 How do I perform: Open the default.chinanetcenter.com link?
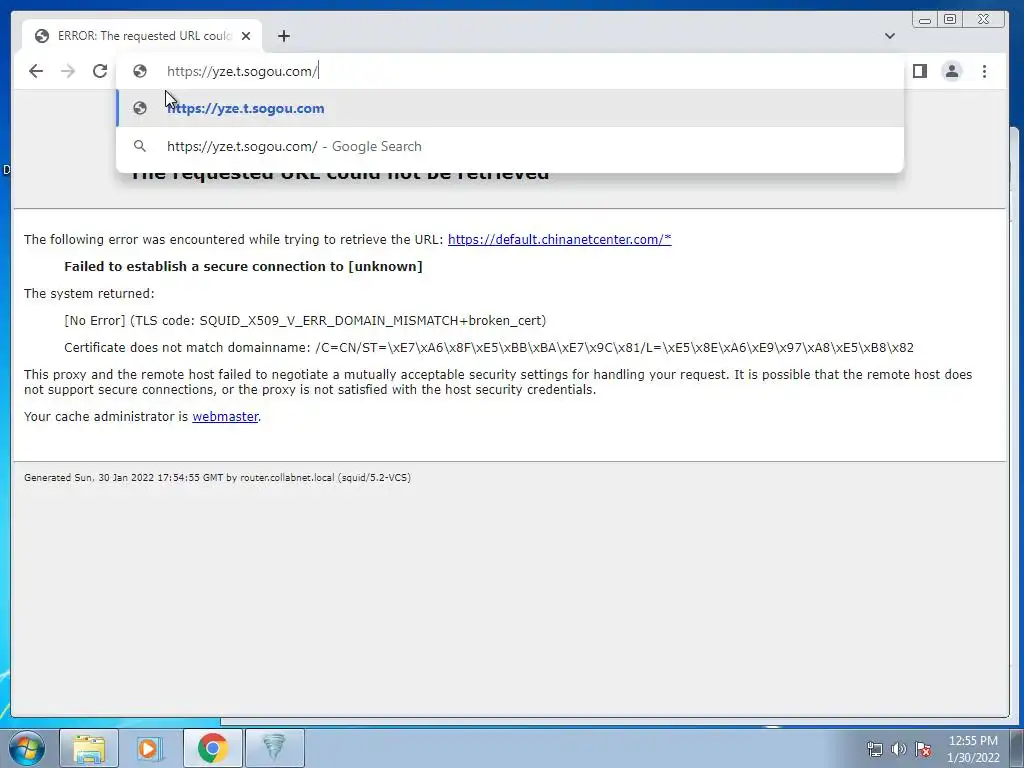pyautogui.click(x=560, y=240)
